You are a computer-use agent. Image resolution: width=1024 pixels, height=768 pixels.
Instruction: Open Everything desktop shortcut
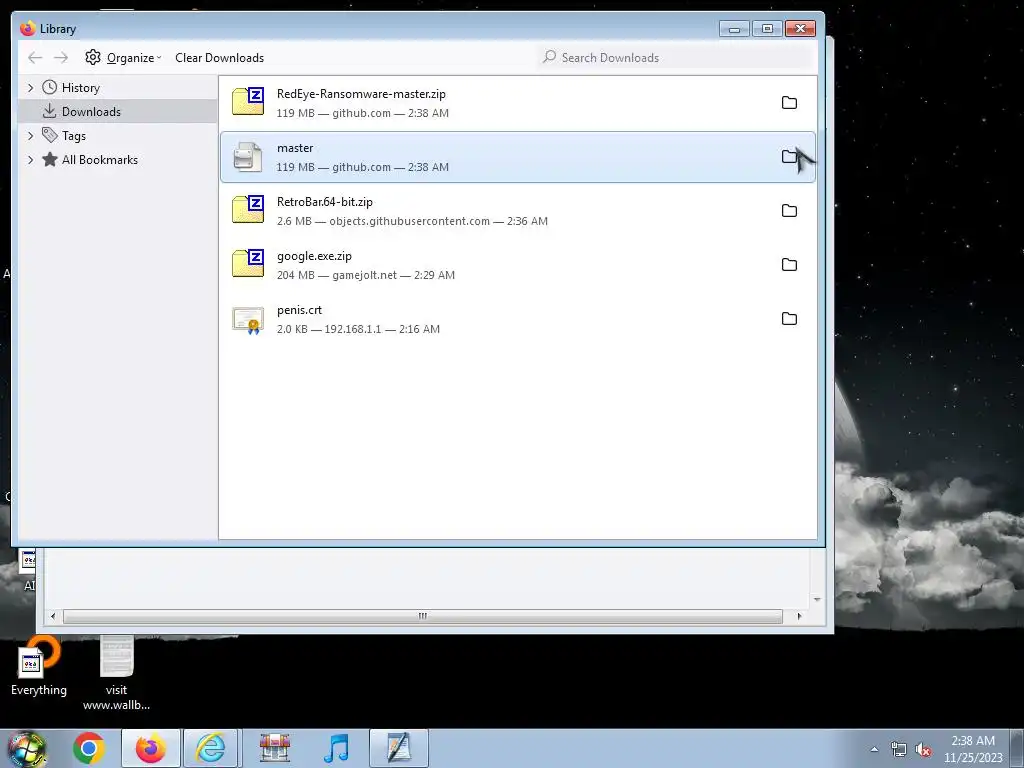(x=39, y=667)
